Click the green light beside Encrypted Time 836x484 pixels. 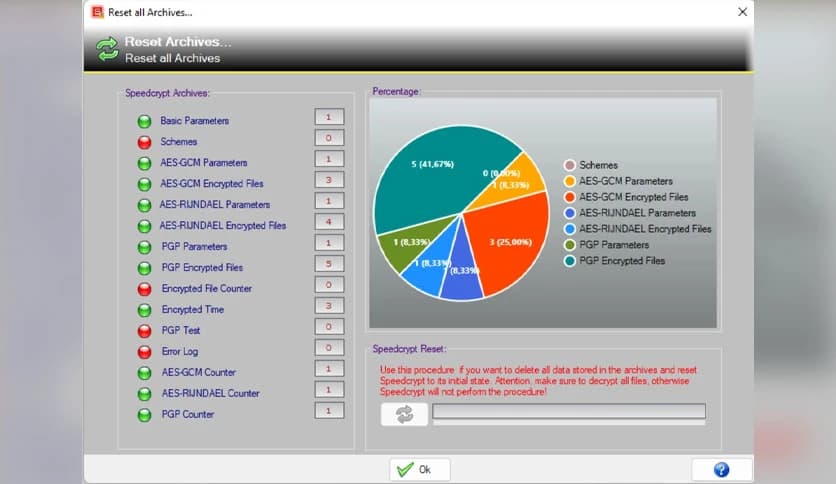[144, 310]
